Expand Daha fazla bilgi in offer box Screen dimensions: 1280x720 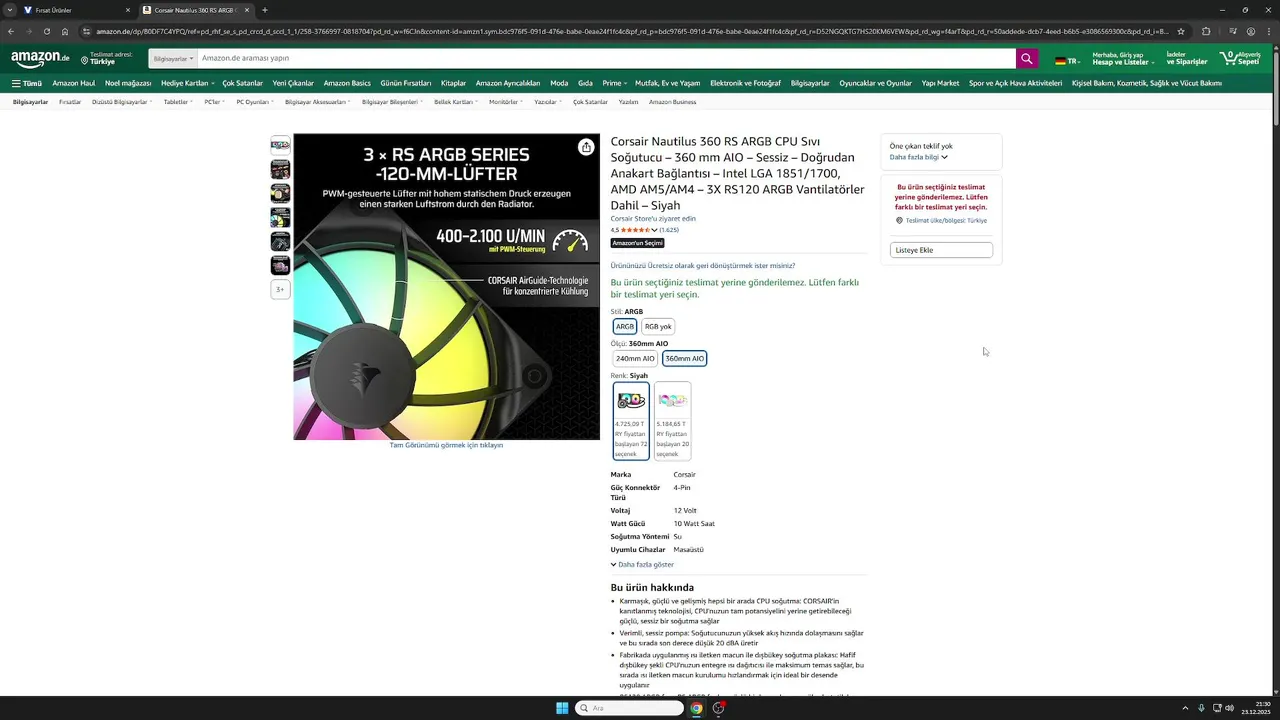point(918,157)
